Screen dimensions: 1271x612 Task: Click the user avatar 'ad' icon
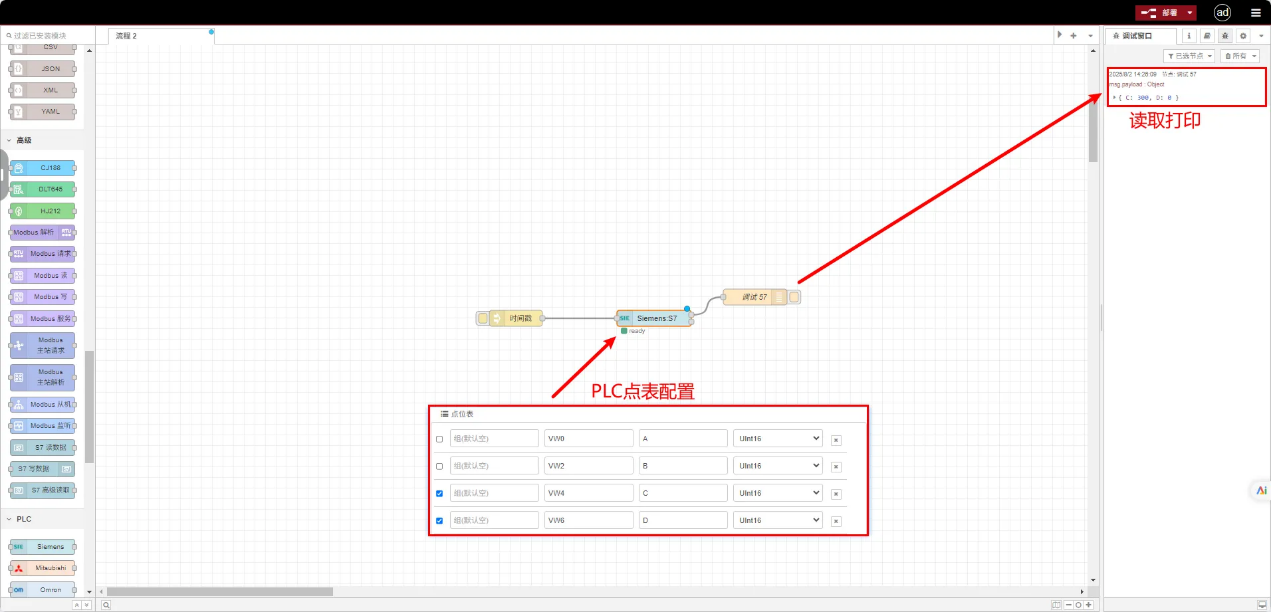(x=1222, y=12)
